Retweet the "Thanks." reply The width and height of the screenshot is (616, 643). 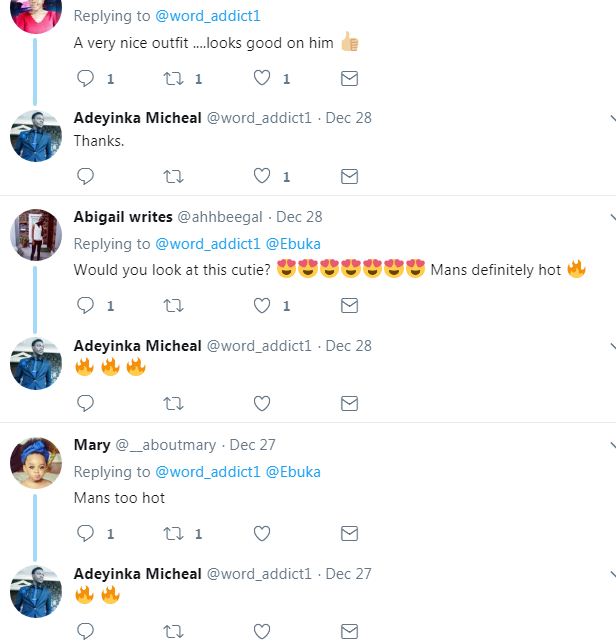(x=173, y=176)
